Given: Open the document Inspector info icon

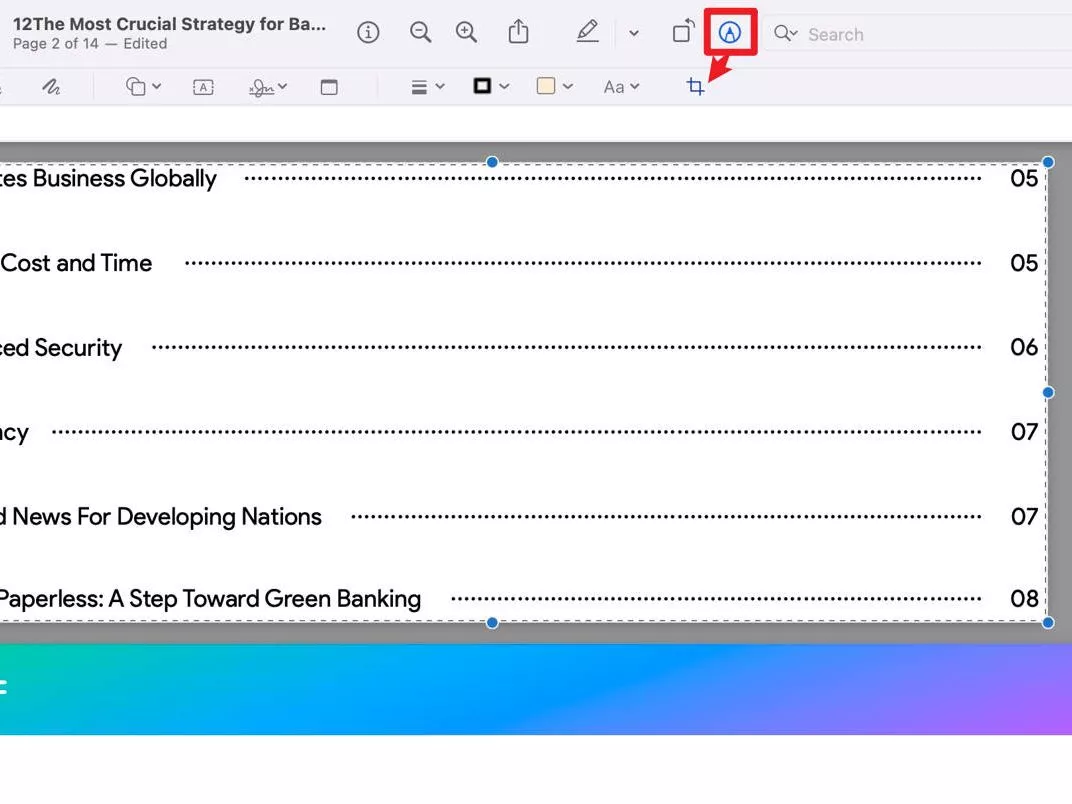Looking at the screenshot, I should click(x=368, y=32).
